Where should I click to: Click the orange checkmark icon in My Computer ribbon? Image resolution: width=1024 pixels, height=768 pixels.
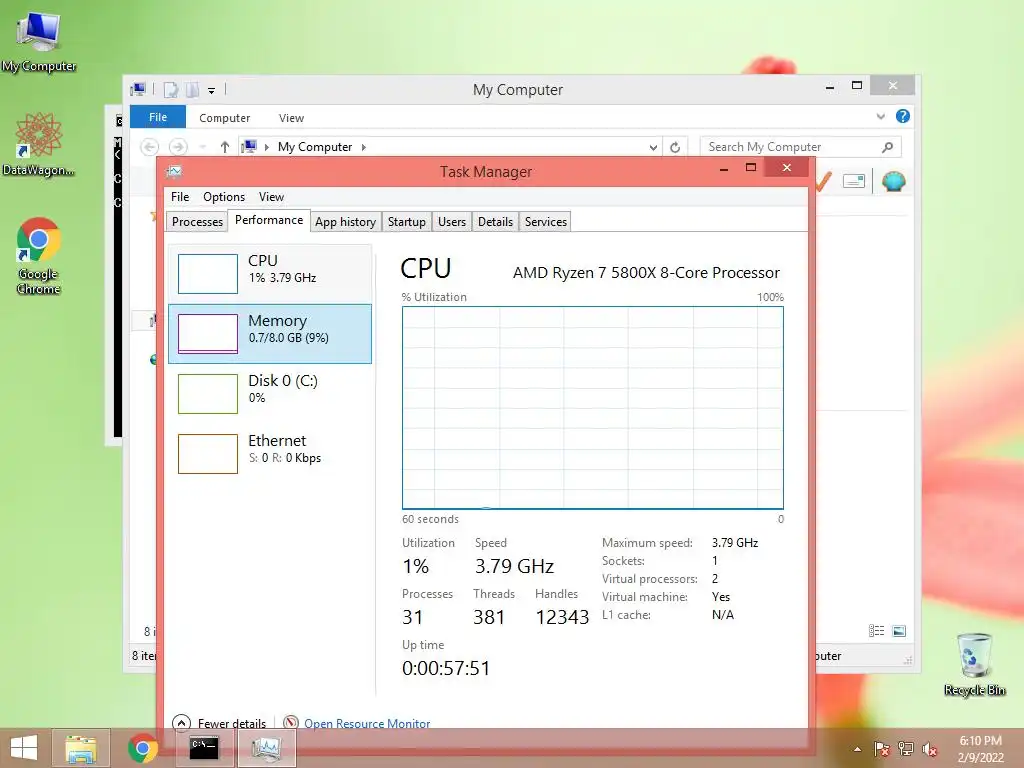tap(823, 181)
